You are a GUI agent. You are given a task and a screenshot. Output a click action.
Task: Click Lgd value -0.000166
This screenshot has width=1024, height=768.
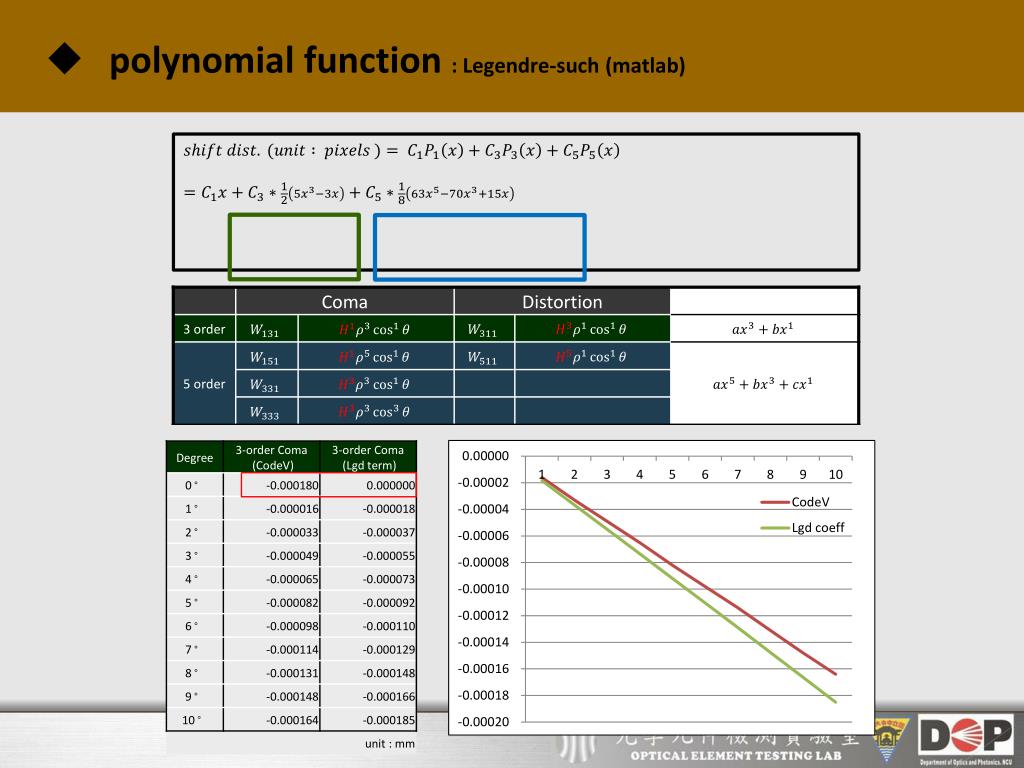[389, 697]
